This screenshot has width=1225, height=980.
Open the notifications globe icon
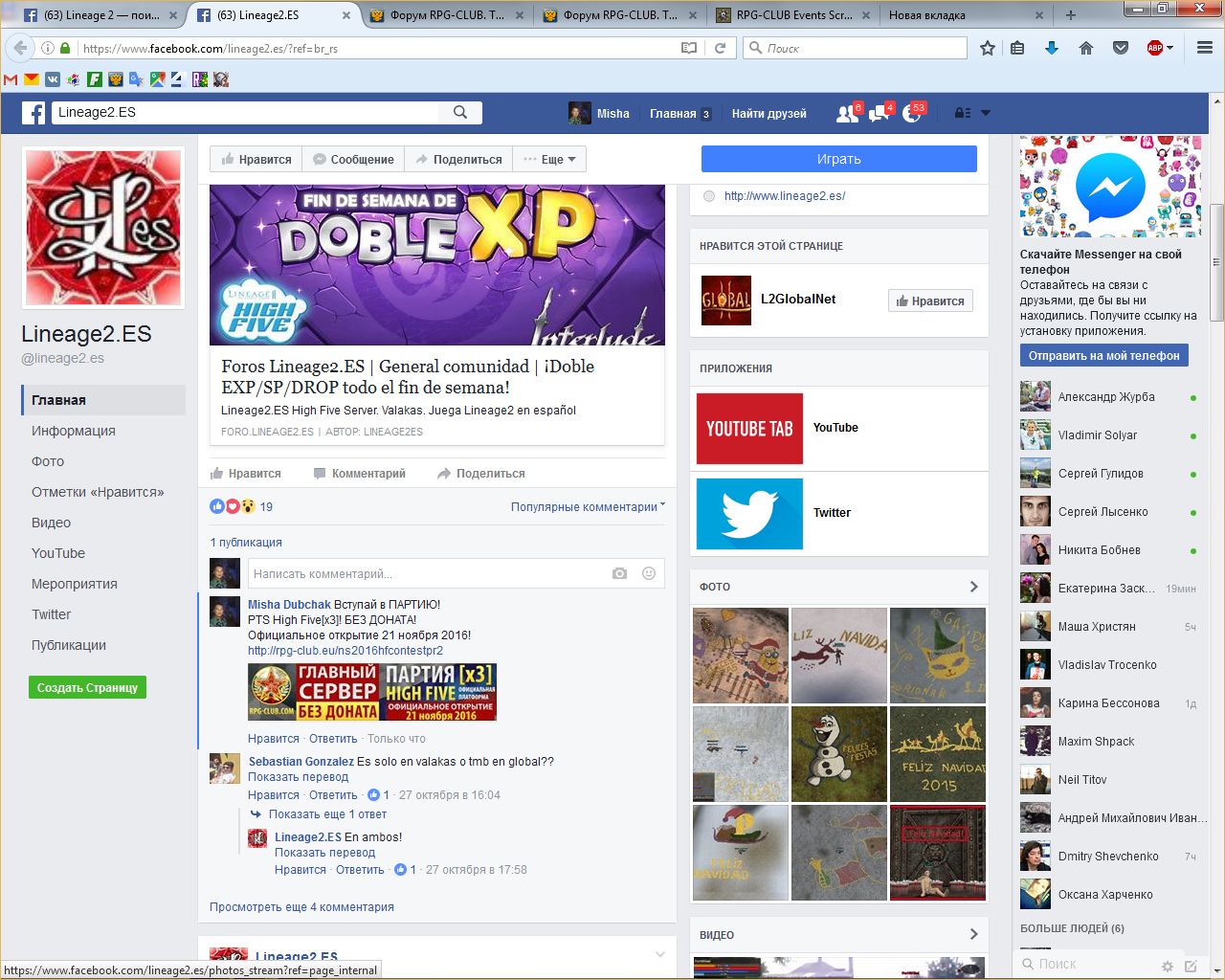pos(911,114)
